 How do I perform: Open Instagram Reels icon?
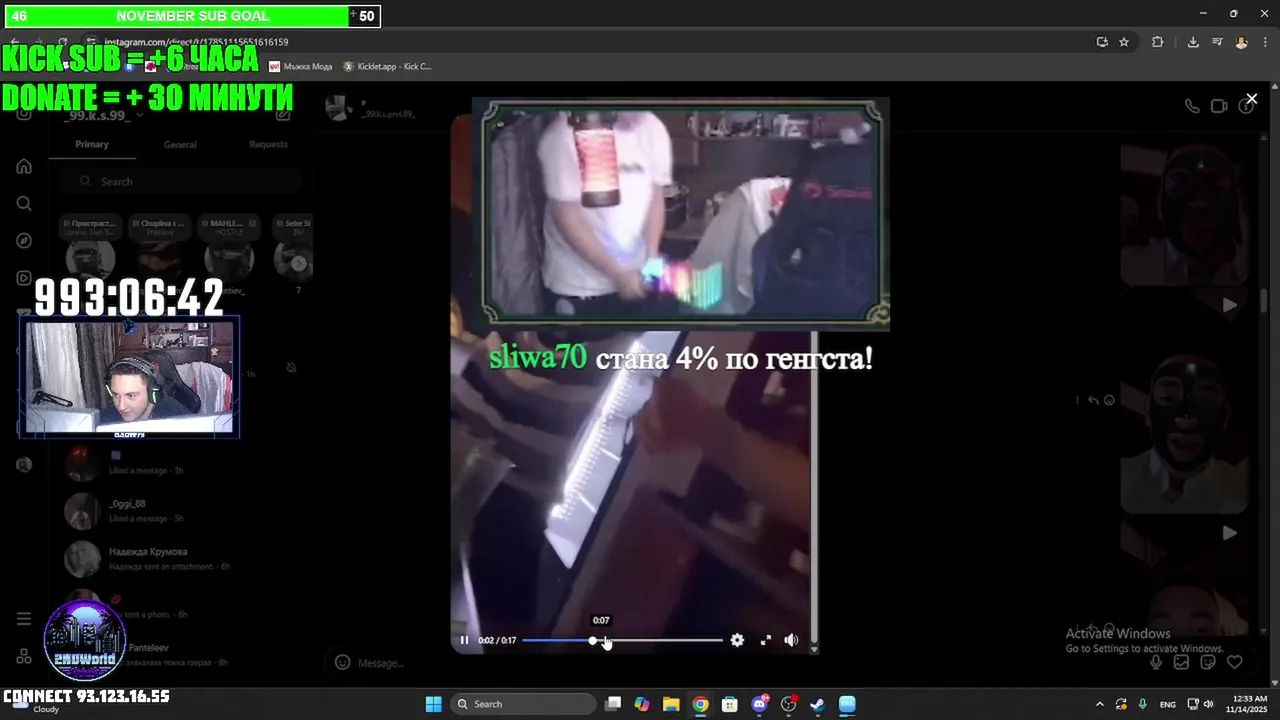coord(24,278)
